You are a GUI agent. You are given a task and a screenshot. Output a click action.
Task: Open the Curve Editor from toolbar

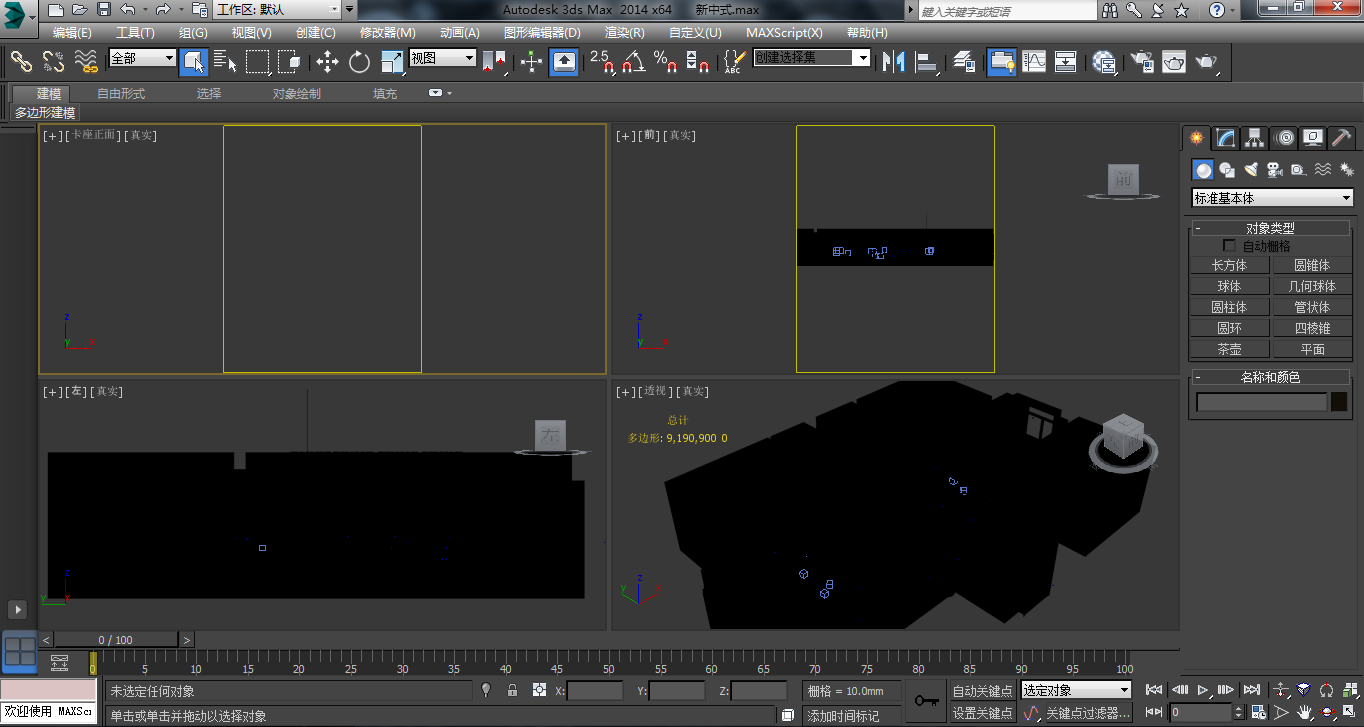[x=1033, y=62]
